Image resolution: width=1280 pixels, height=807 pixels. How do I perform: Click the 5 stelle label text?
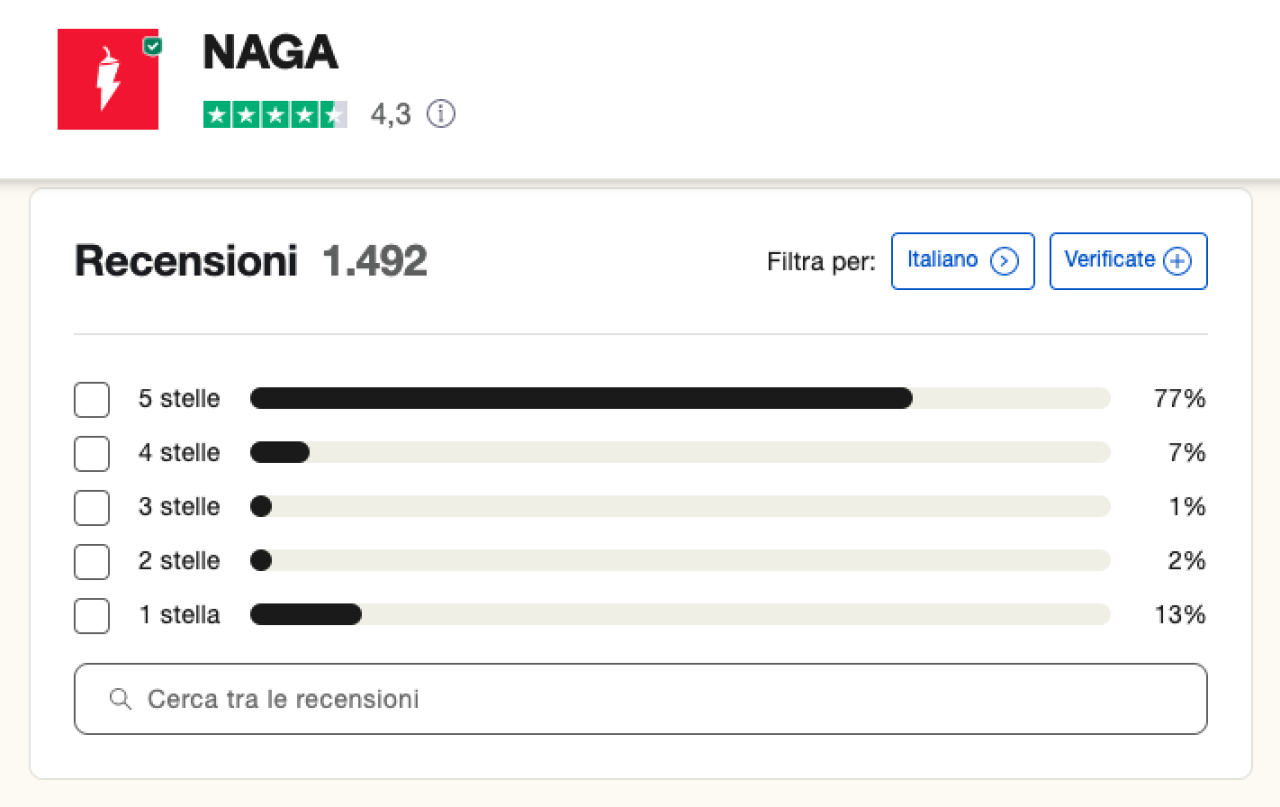tap(179, 399)
